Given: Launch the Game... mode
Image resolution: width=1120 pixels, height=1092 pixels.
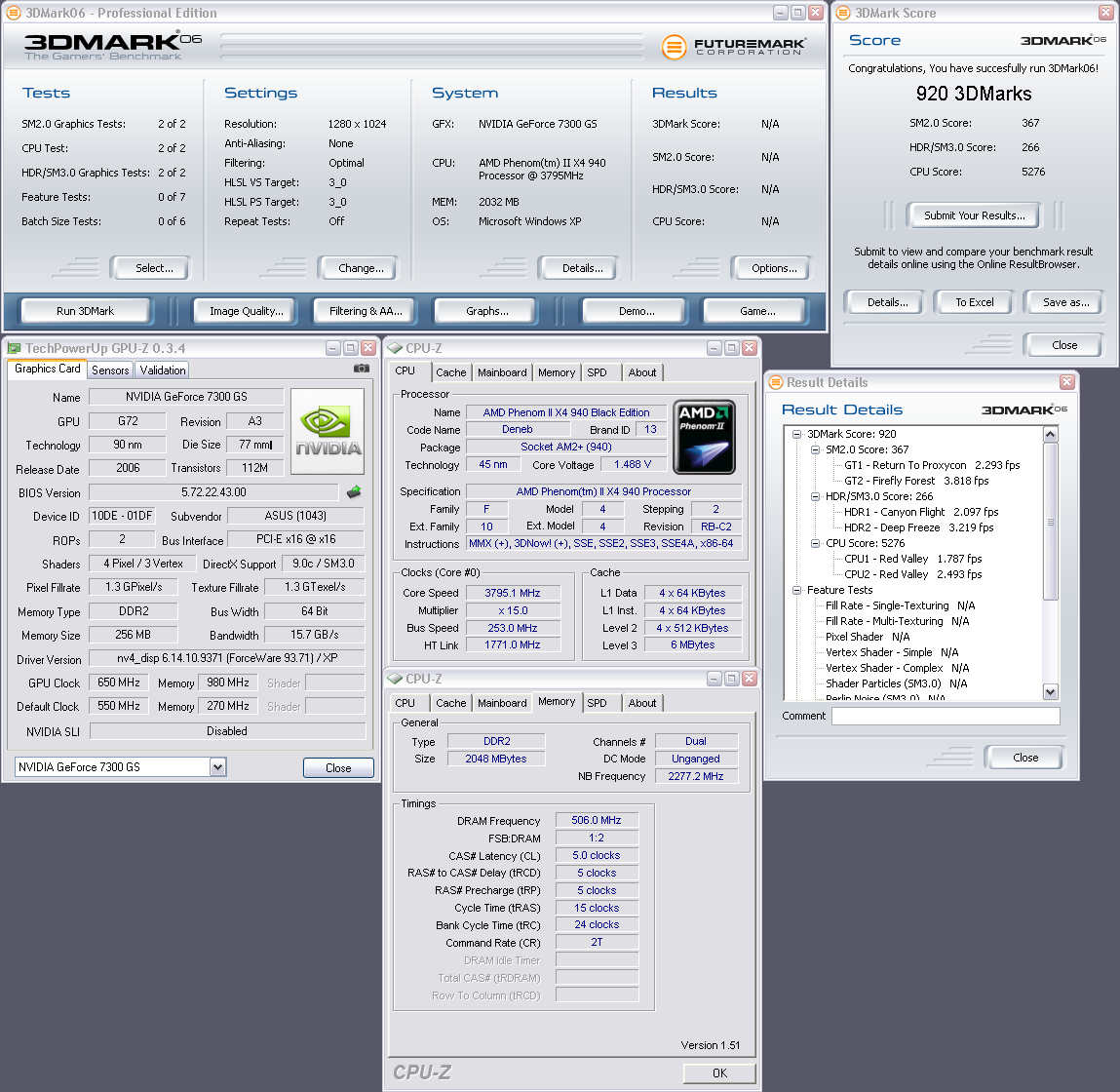Looking at the screenshot, I should [x=757, y=311].
